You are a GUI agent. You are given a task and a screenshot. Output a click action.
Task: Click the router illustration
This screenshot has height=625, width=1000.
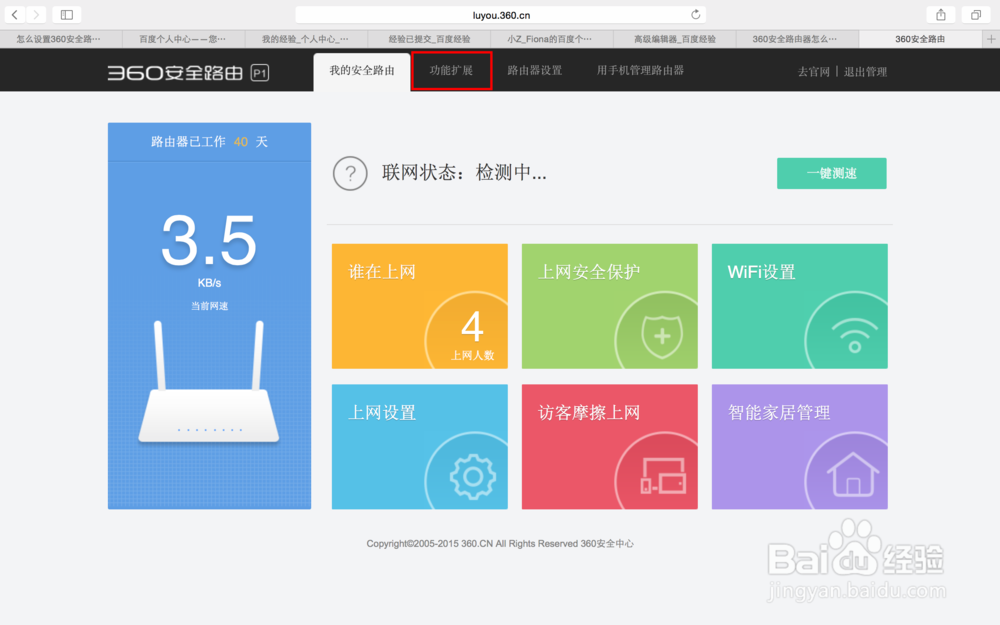point(209,381)
